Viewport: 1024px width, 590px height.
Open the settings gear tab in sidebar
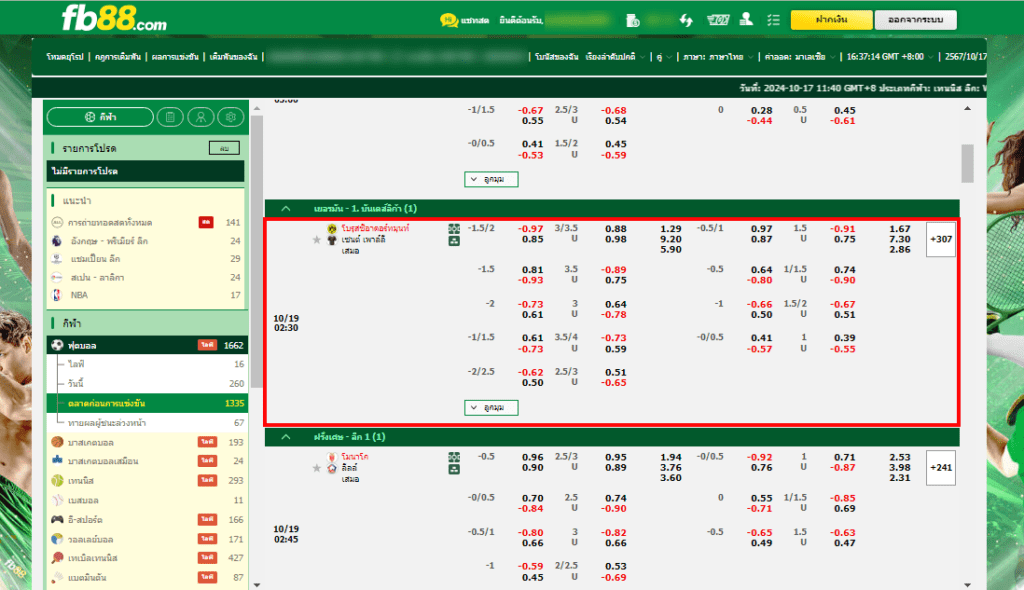(231, 117)
